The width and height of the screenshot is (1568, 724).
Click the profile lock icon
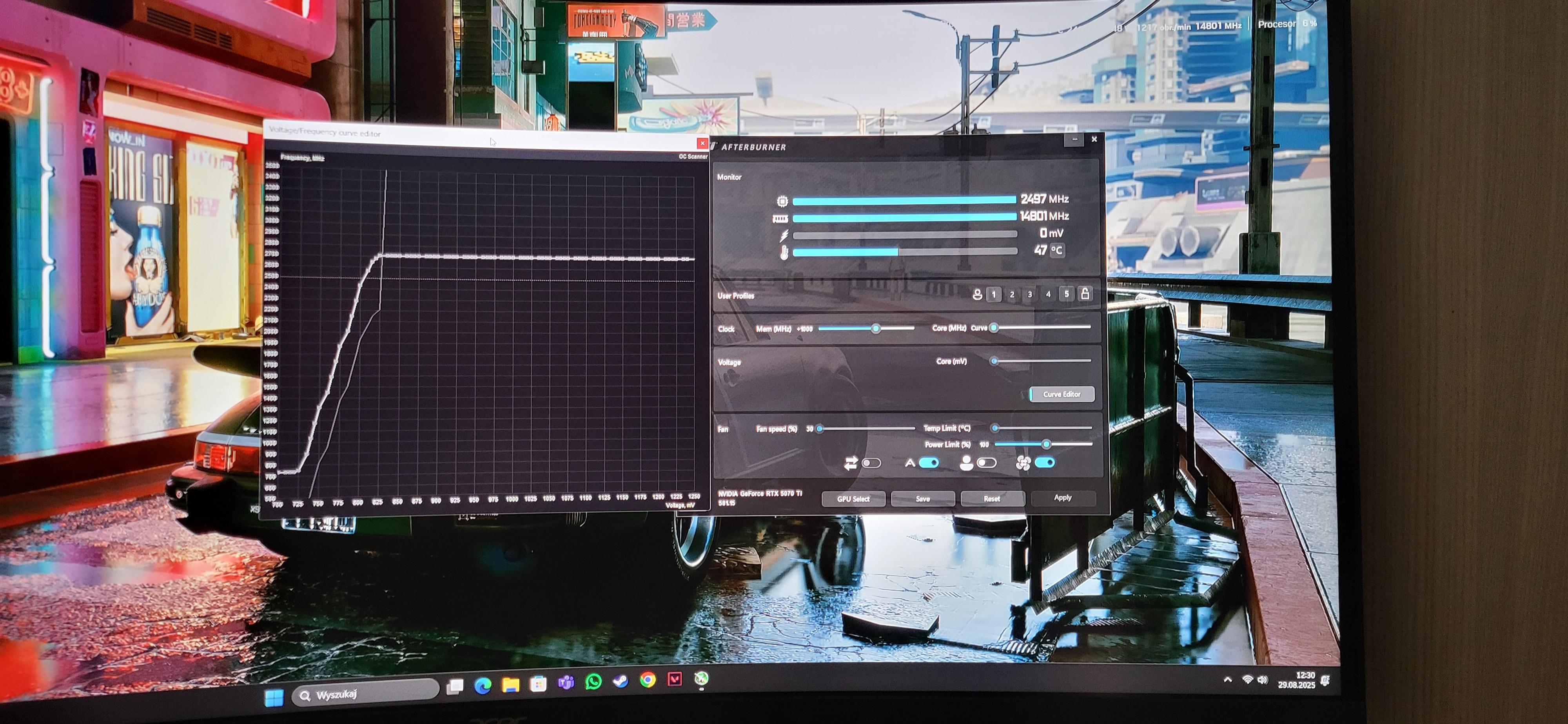1085,294
